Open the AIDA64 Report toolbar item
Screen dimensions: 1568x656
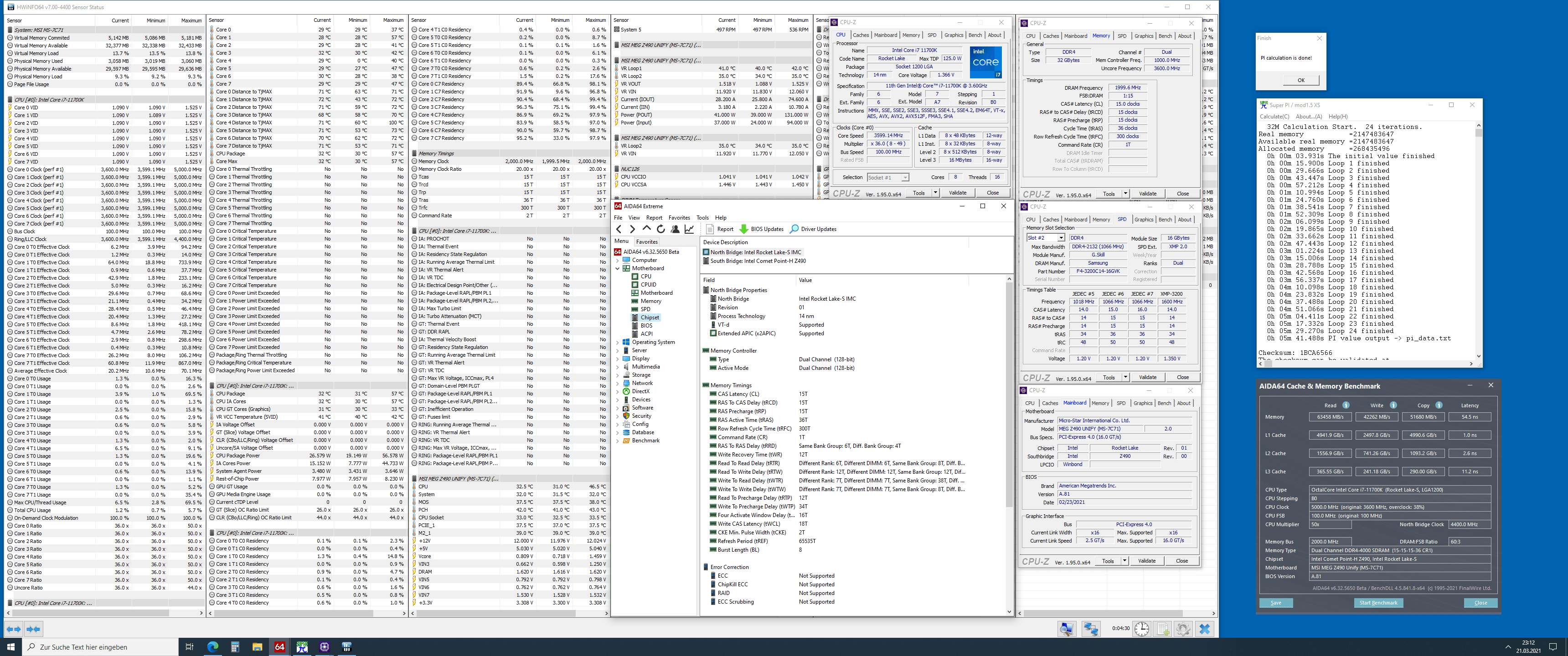(x=719, y=230)
